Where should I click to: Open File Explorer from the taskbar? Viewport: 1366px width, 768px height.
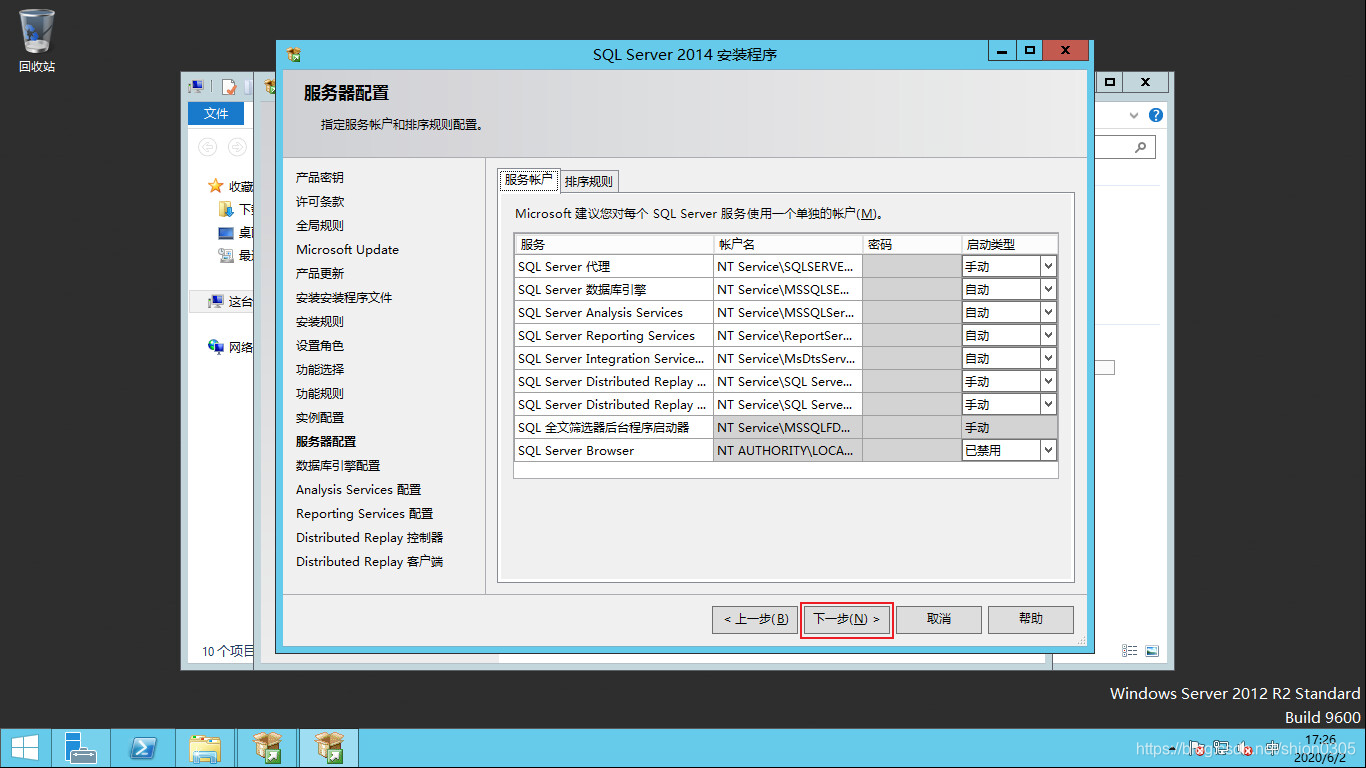pyautogui.click(x=205, y=748)
